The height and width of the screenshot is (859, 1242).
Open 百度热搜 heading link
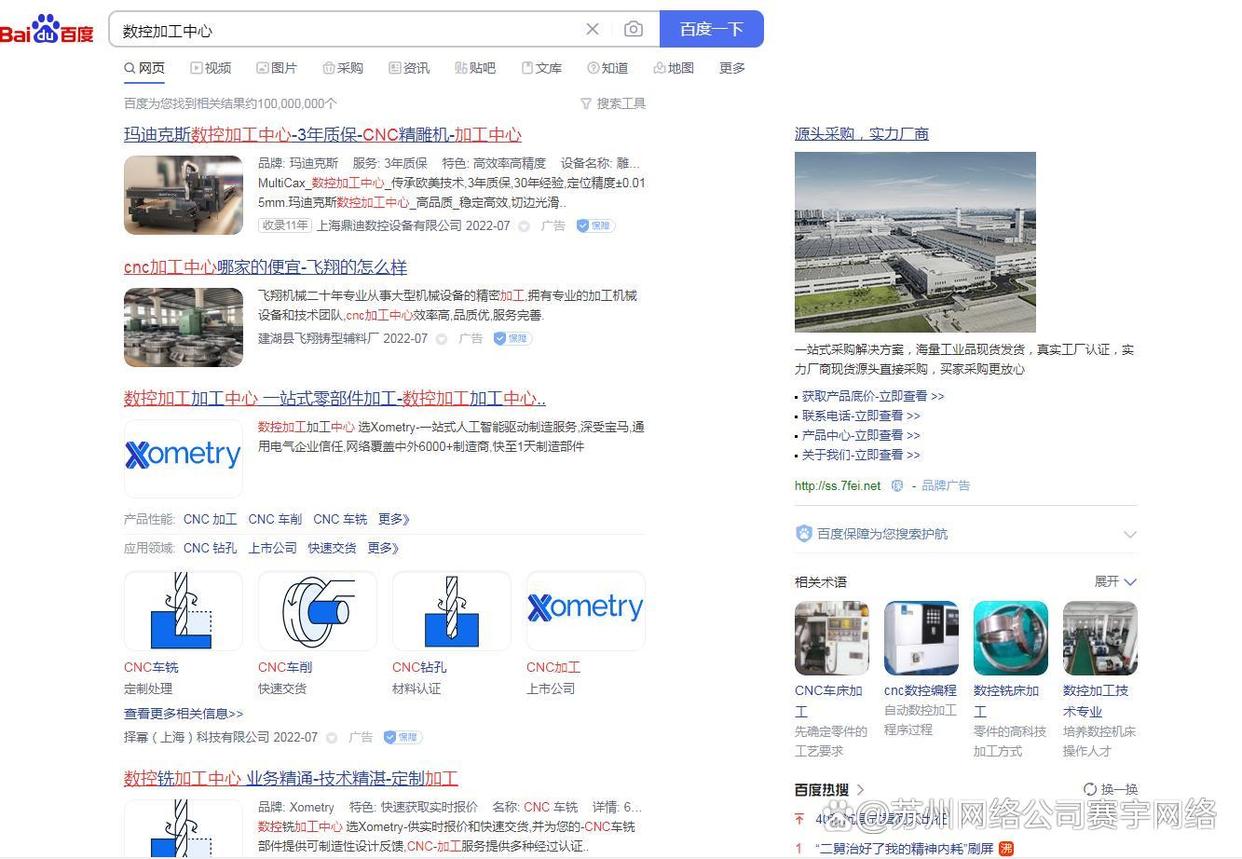point(829,789)
